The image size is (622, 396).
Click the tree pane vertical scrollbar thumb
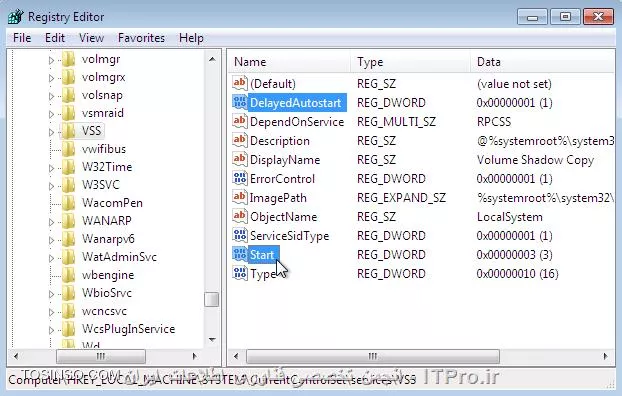tap(212, 300)
